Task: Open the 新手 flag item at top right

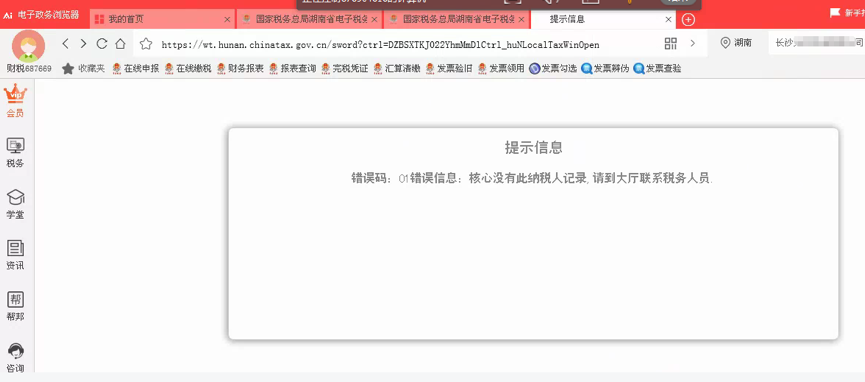Action: (847, 12)
